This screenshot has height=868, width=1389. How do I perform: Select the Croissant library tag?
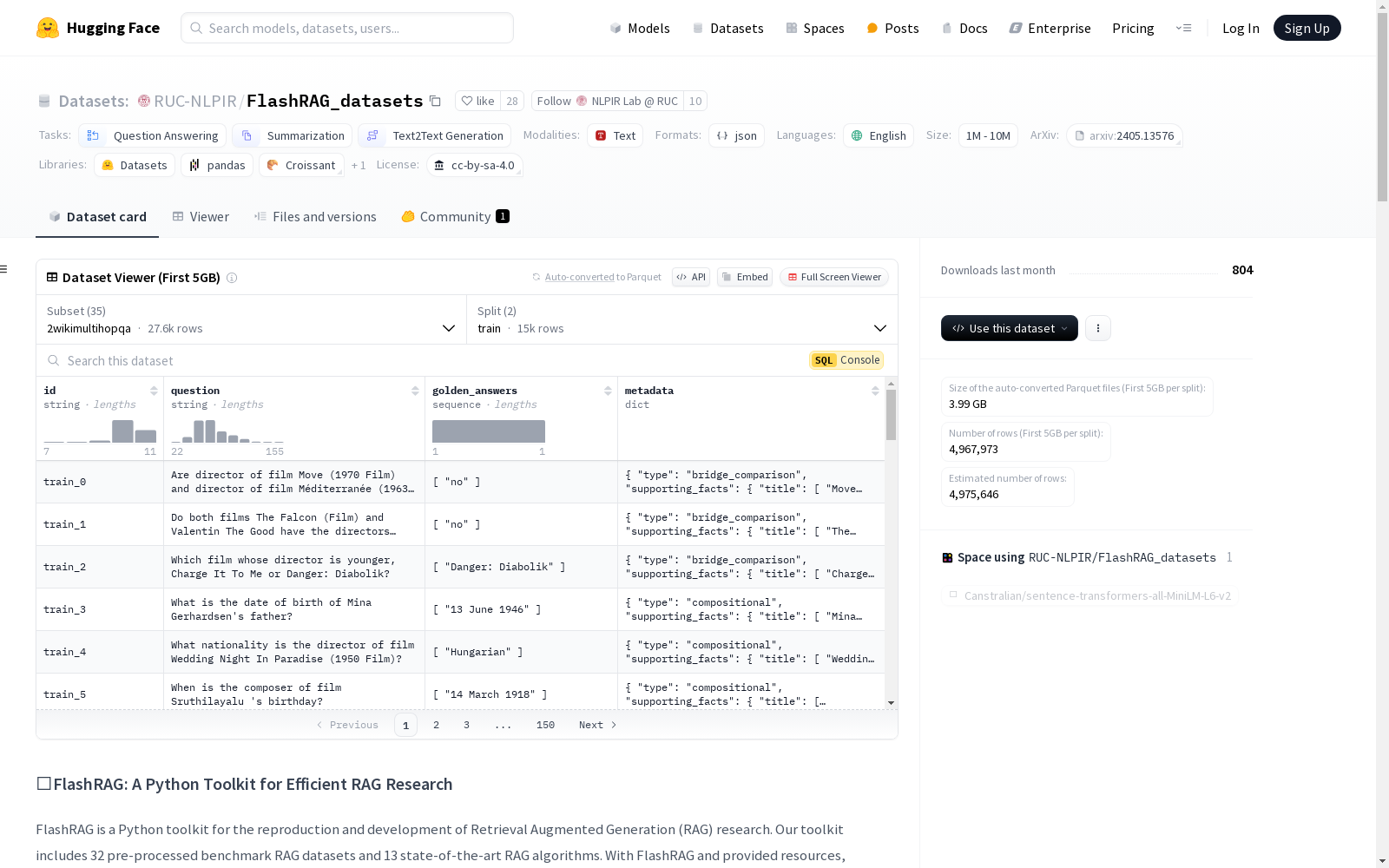click(301, 165)
